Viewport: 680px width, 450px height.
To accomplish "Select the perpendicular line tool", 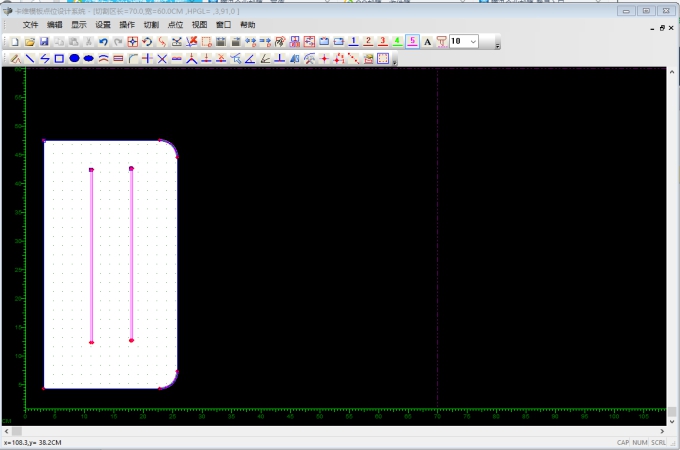I will 280,59.
